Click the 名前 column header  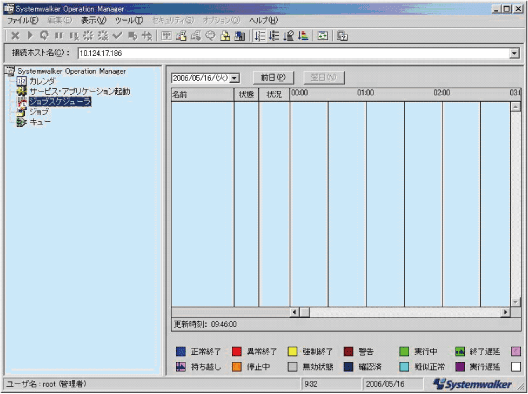coord(203,95)
